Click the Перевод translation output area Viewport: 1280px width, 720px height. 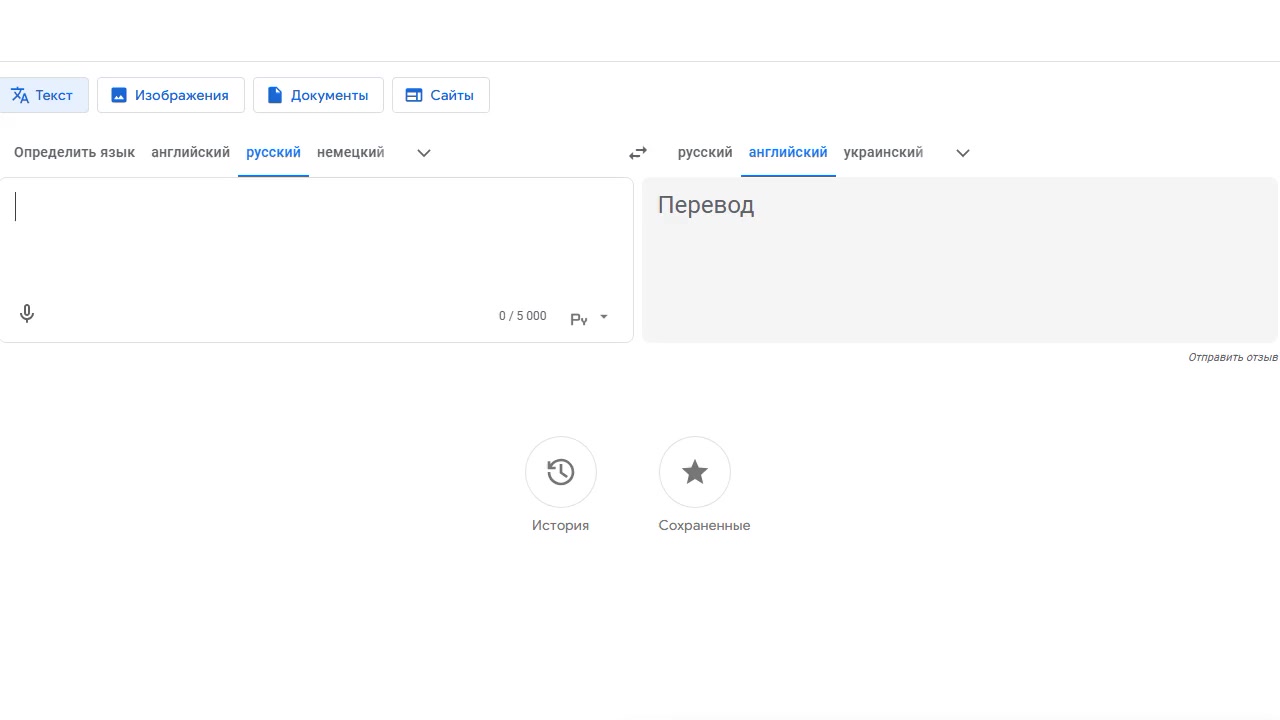[x=960, y=260]
